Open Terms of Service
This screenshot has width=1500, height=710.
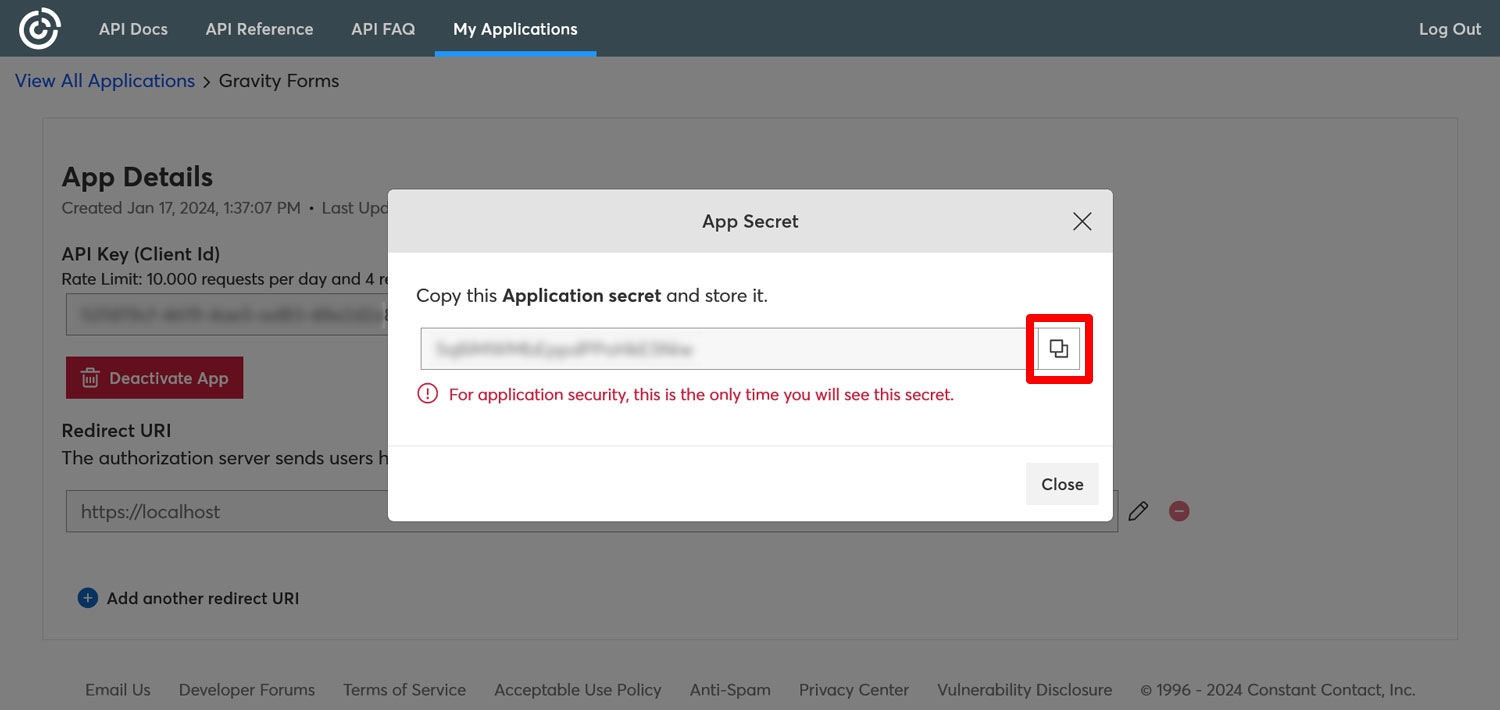(x=404, y=690)
